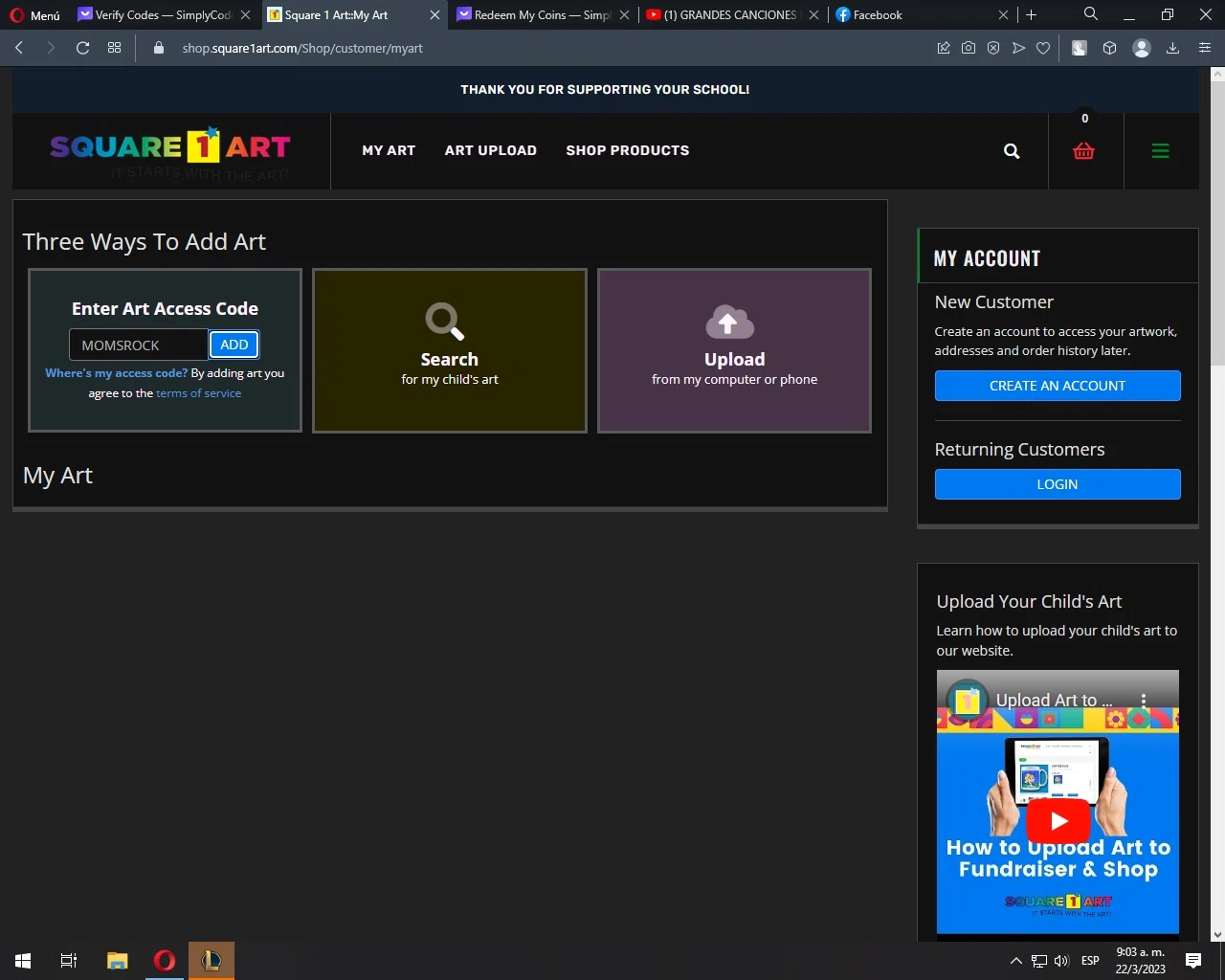Viewport: 1225px width, 980px height.
Task: Open a new browser tab
Action: (1032, 14)
